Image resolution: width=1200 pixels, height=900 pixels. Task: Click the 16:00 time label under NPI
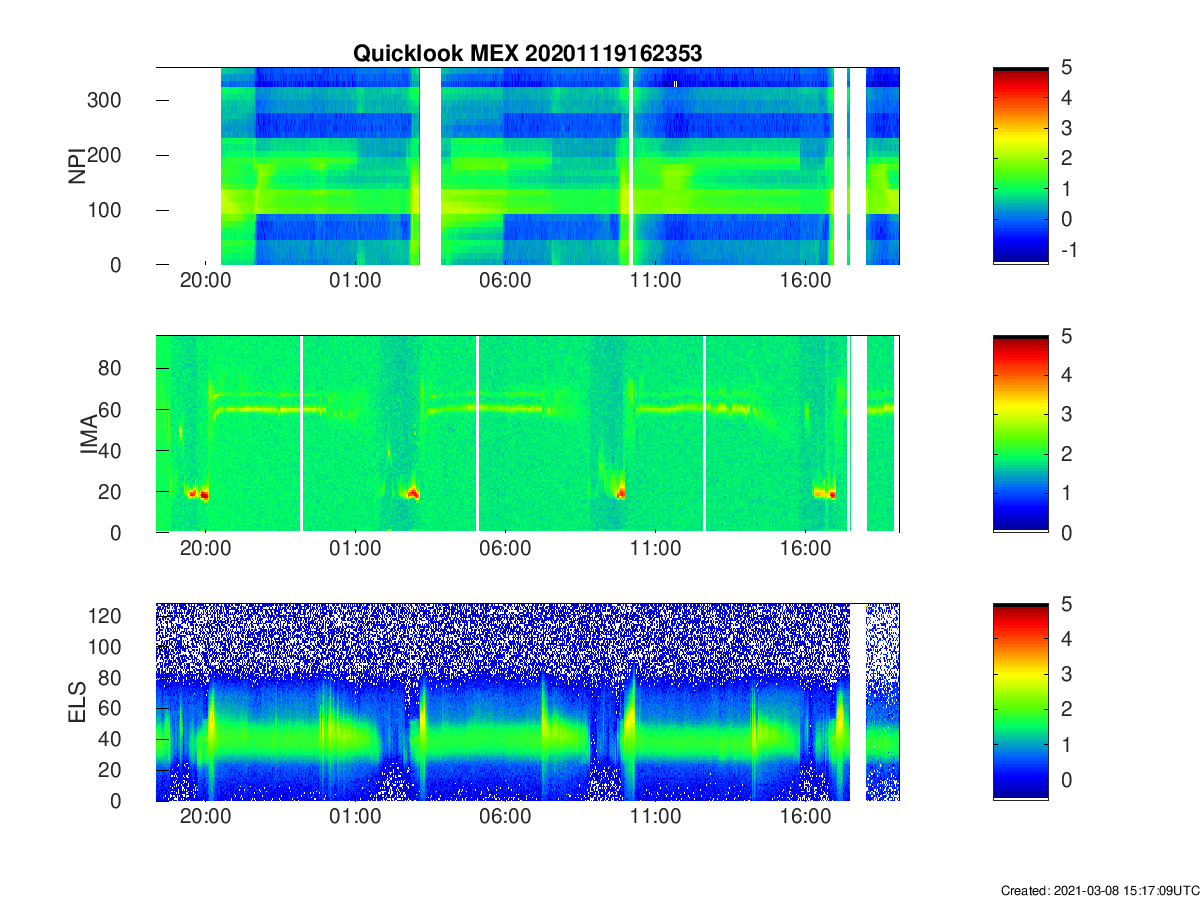point(806,281)
